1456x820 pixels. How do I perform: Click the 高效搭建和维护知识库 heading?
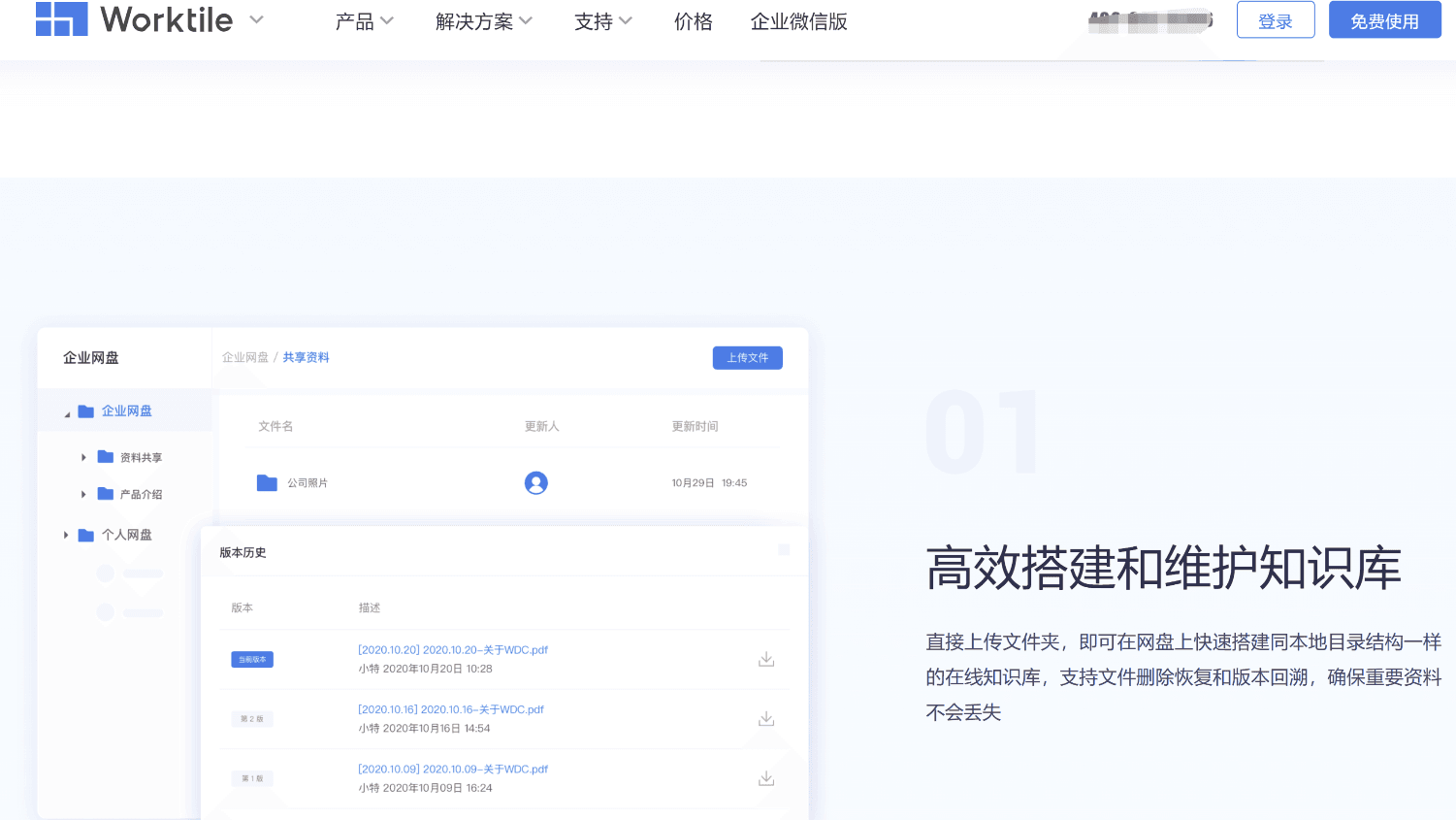(x=1164, y=568)
